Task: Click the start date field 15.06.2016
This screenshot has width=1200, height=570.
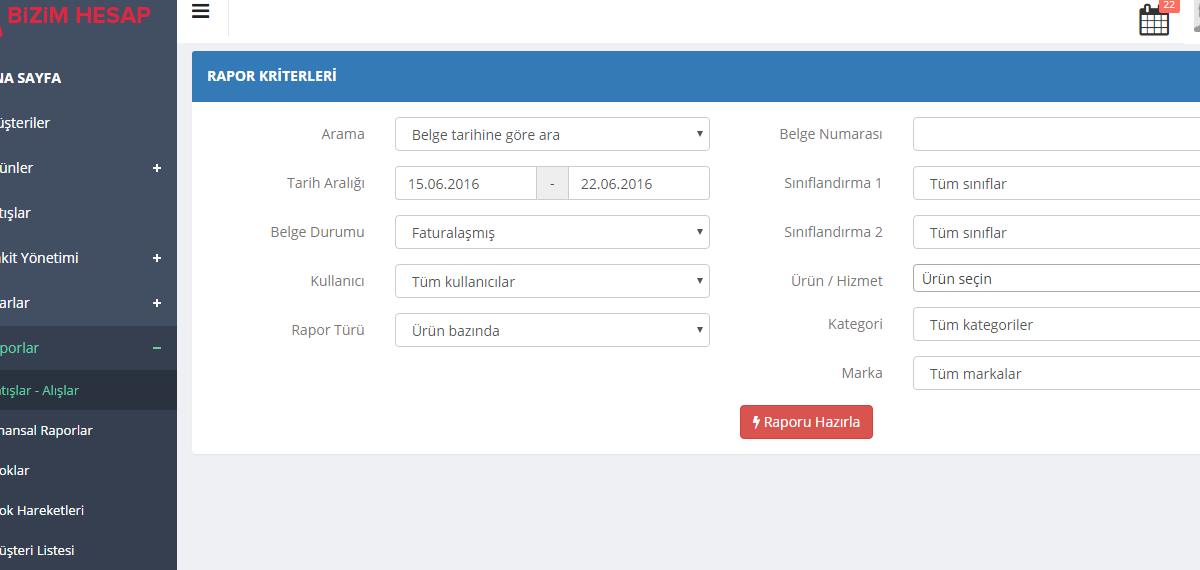Action: 466,184
